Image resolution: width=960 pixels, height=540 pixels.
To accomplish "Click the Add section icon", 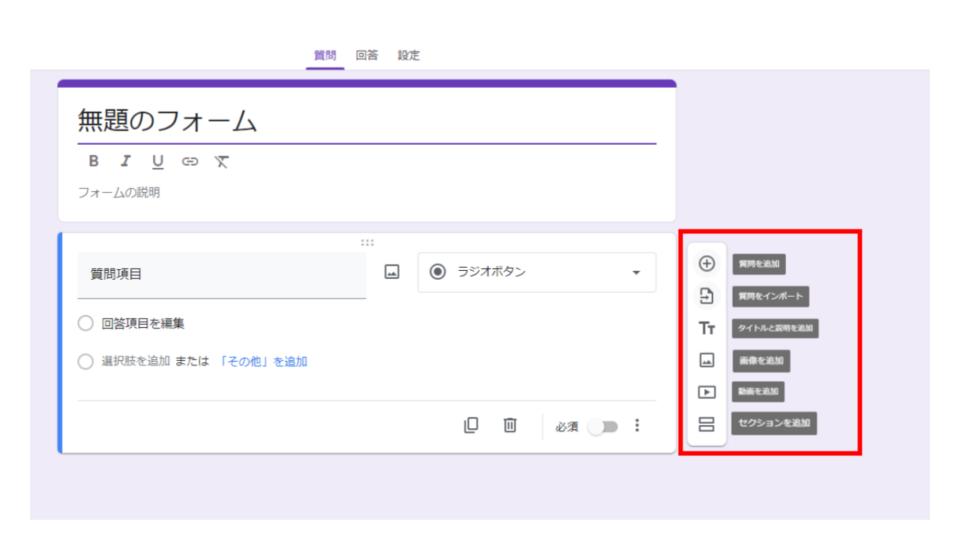I will [707, 424].
